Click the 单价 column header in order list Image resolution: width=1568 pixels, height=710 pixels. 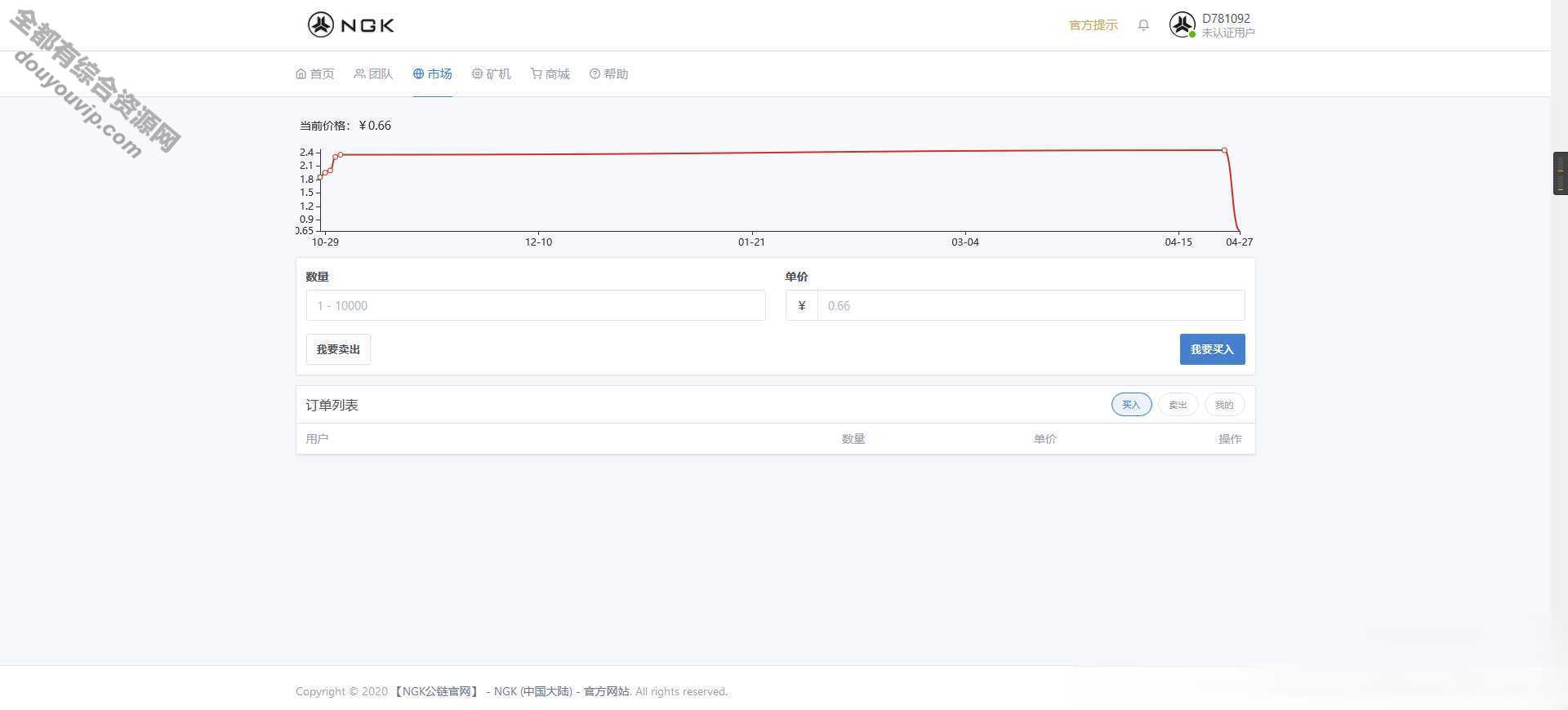1045,439
